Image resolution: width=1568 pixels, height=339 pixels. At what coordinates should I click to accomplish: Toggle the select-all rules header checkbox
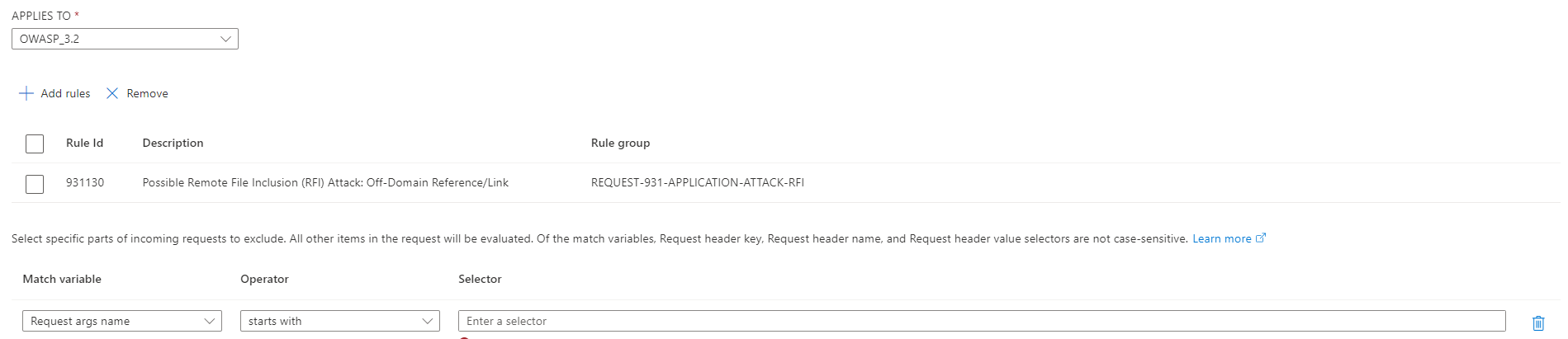click(x=35, y=144)
